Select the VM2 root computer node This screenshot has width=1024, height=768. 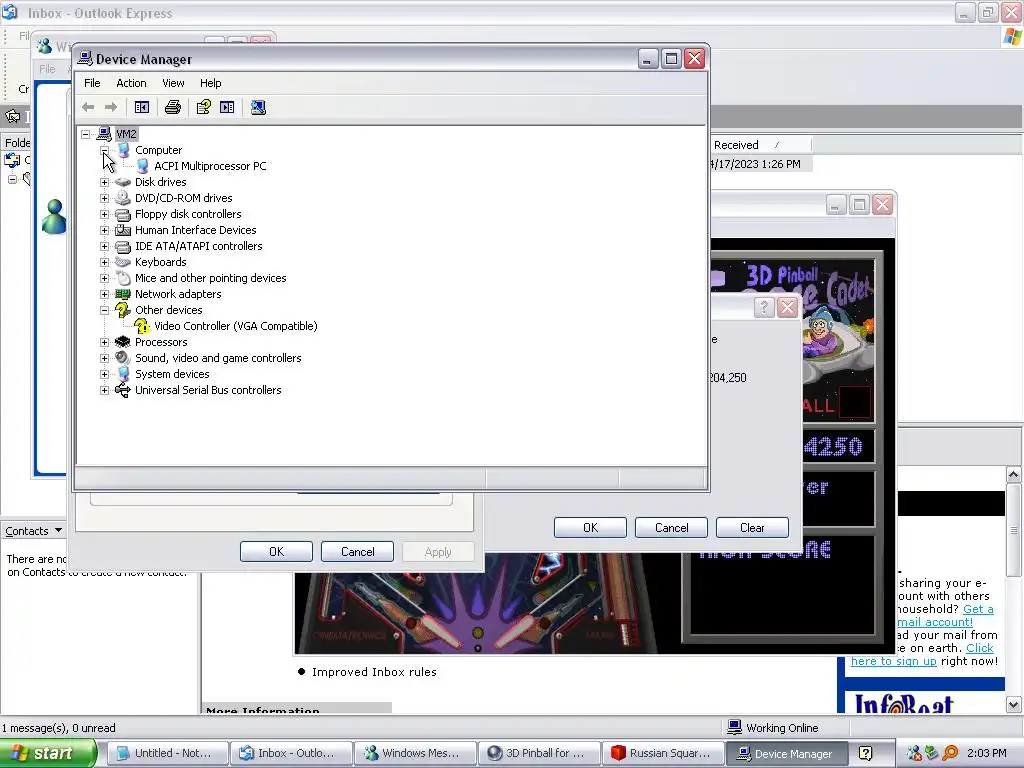tap(126, 134)
